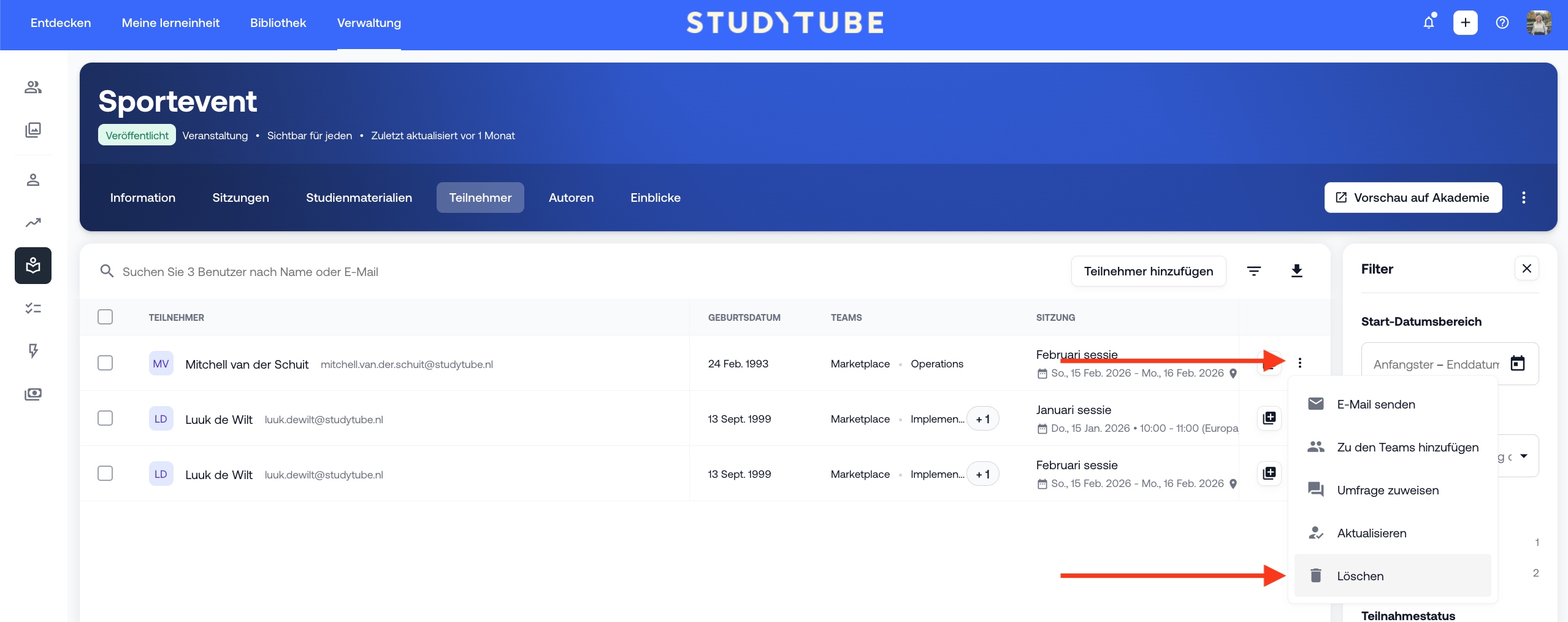Open Mitchell van der Schuit's name
The height and width of the screenshot is (622, 1568).
point(247,364)
